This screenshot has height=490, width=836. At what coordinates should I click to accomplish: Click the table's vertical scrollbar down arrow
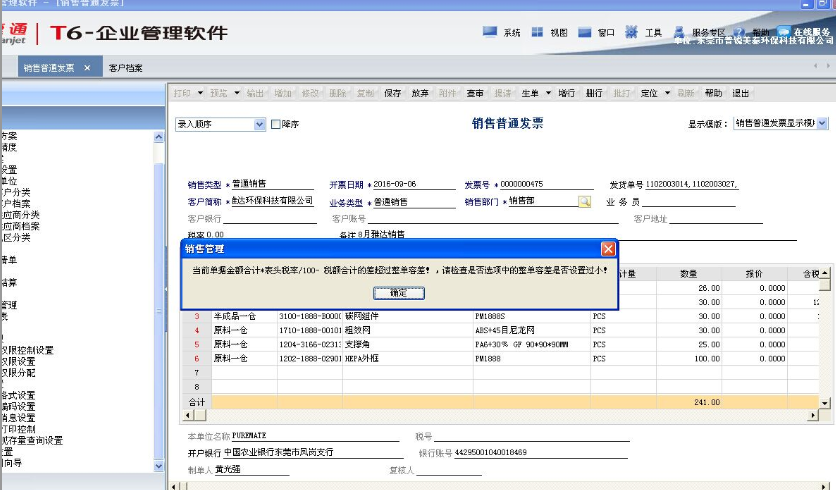tap(825, 402)
